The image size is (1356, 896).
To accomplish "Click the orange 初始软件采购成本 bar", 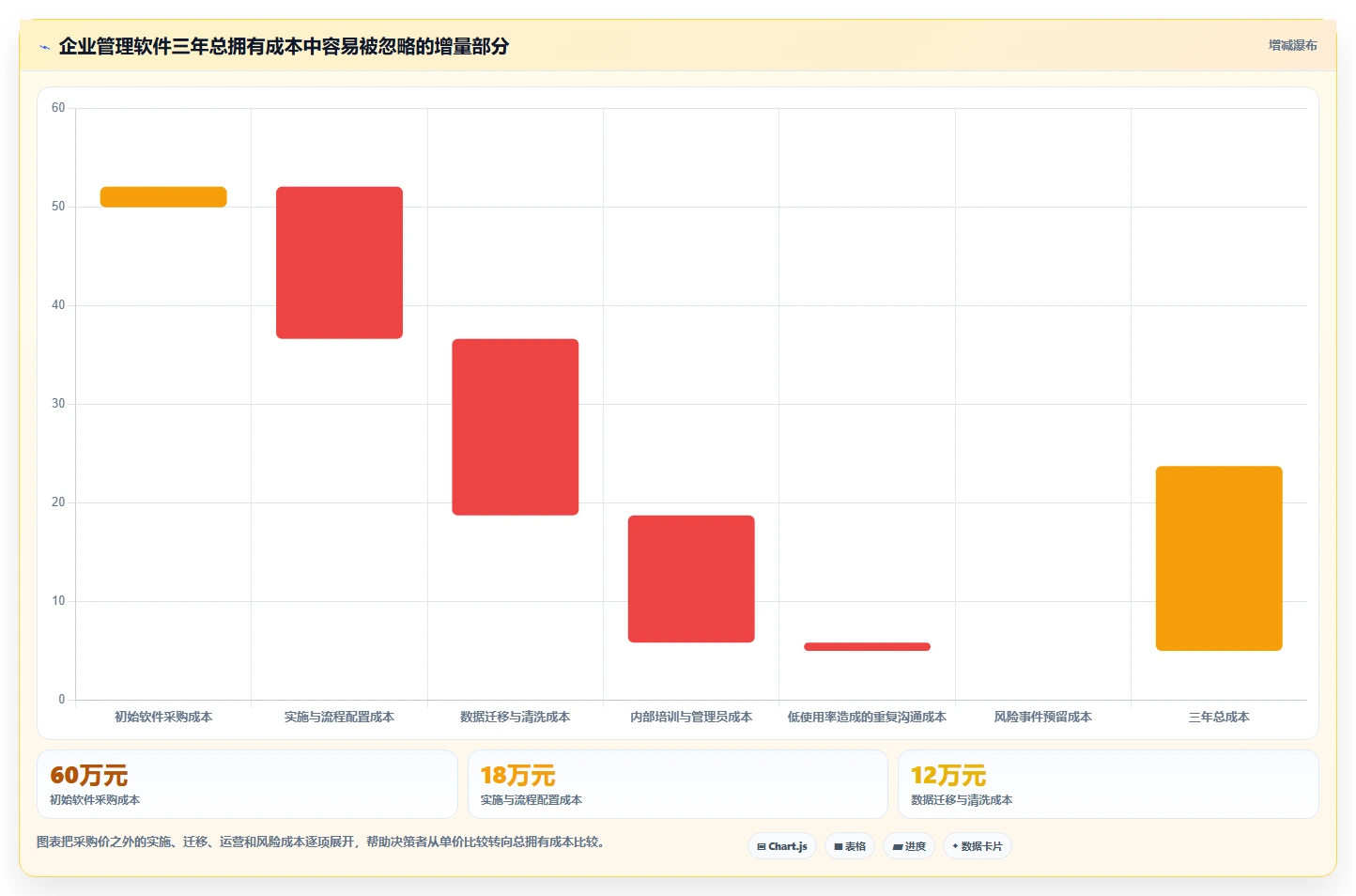I will (163, 197).
